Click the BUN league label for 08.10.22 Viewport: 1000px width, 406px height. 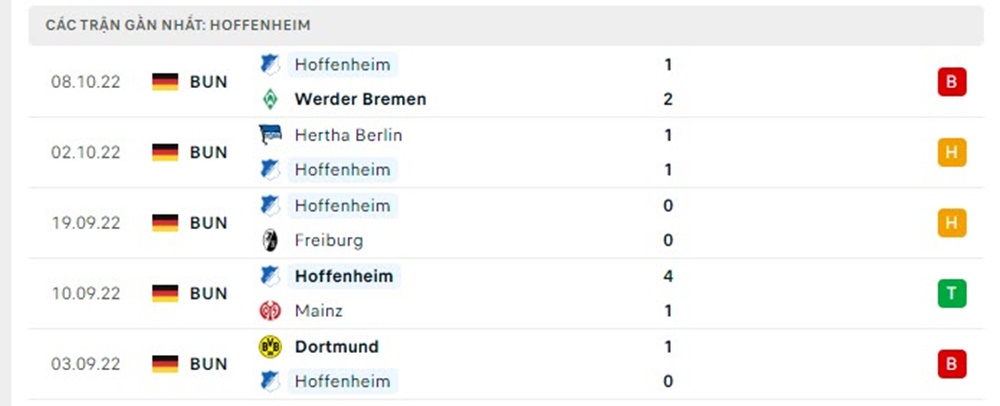[208, 82]
